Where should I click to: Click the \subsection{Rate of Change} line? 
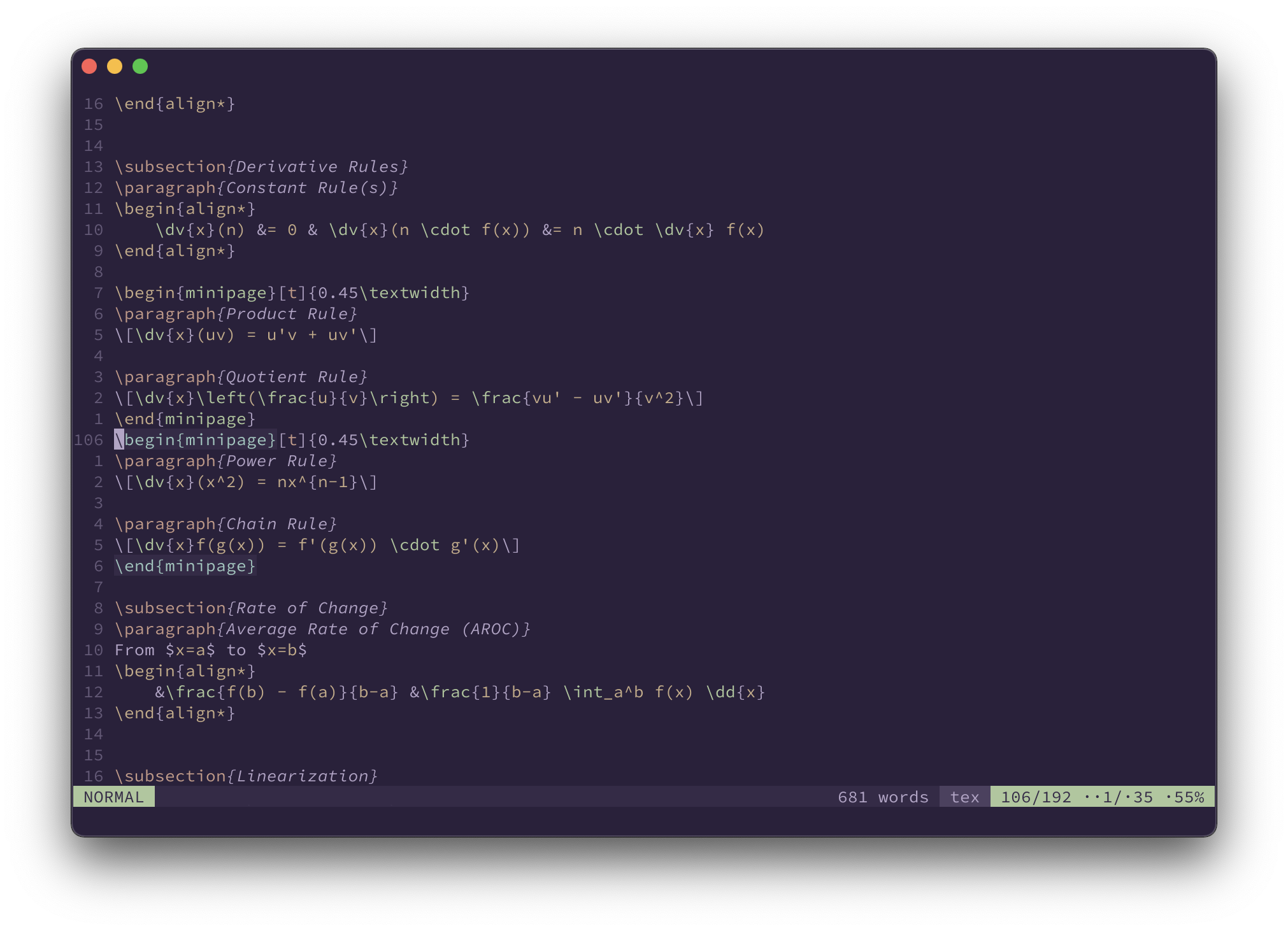251,608
